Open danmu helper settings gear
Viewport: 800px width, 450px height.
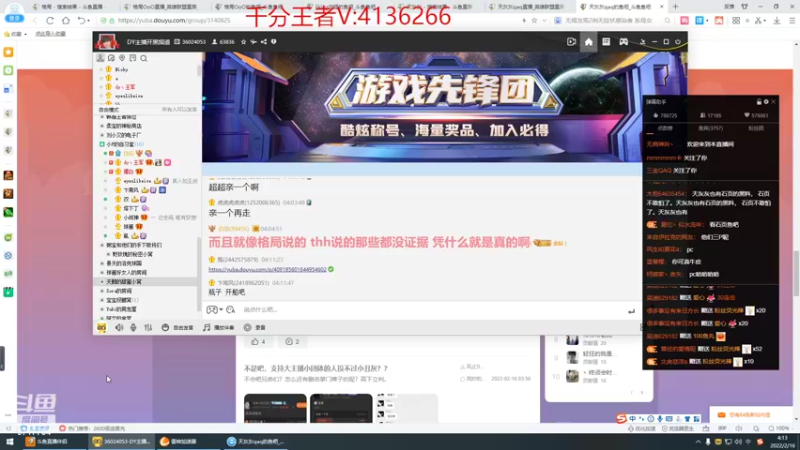tap(766, 102)
